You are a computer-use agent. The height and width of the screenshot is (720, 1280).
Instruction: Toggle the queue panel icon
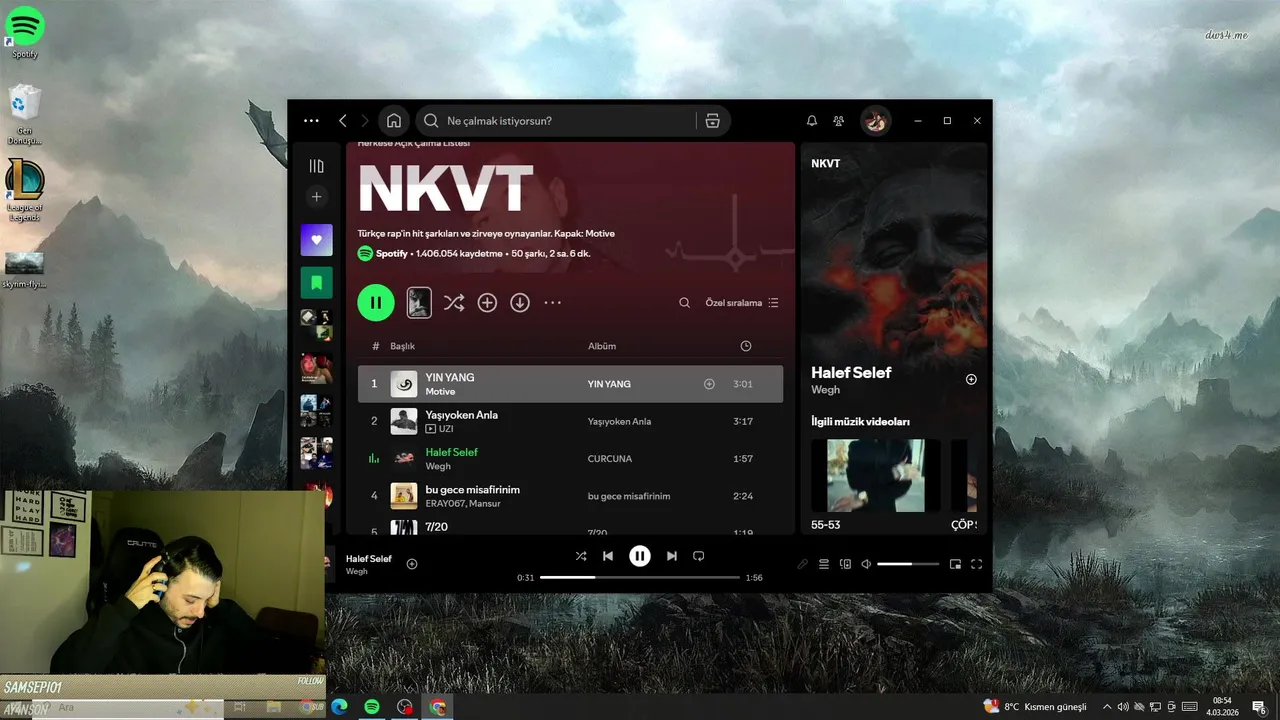pyautogui.click(x=824, y=564)
